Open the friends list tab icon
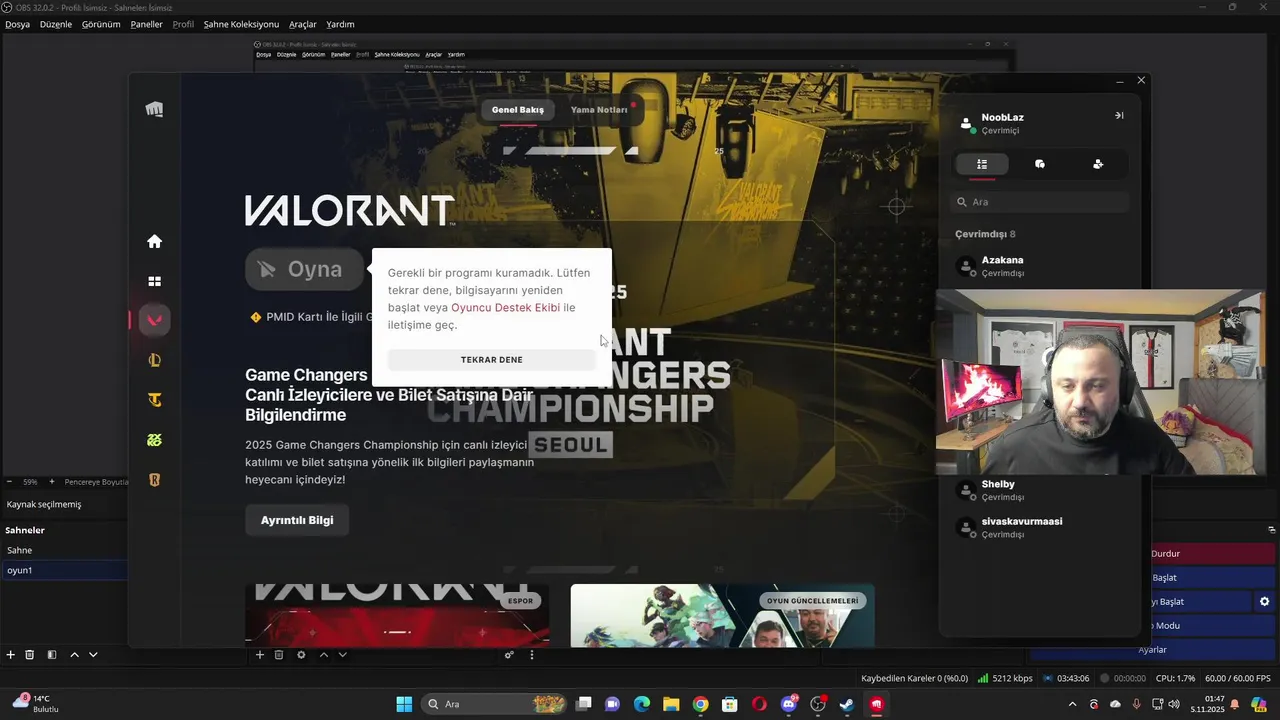 pyautogui.click(x=982, y=164)
